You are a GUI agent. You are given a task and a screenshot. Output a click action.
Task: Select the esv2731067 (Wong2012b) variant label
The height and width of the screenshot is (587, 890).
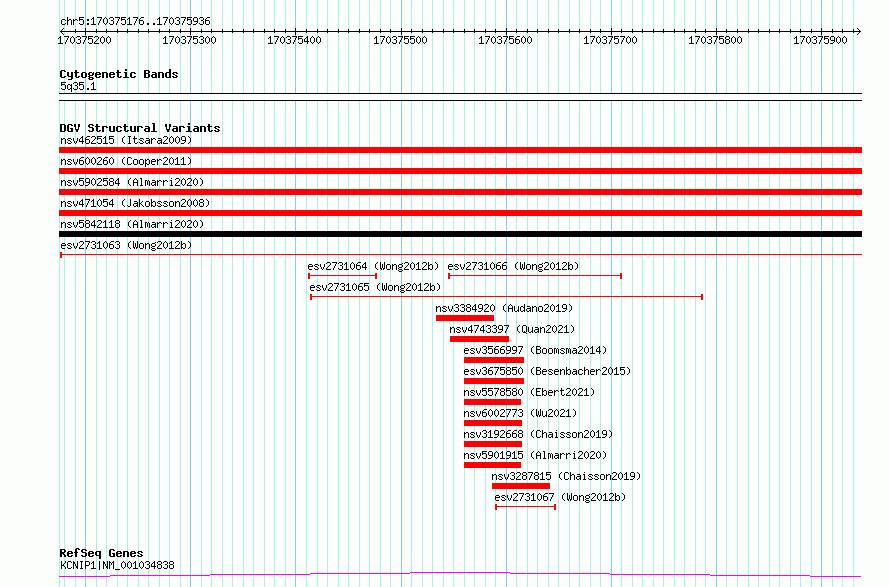point(560,497)
